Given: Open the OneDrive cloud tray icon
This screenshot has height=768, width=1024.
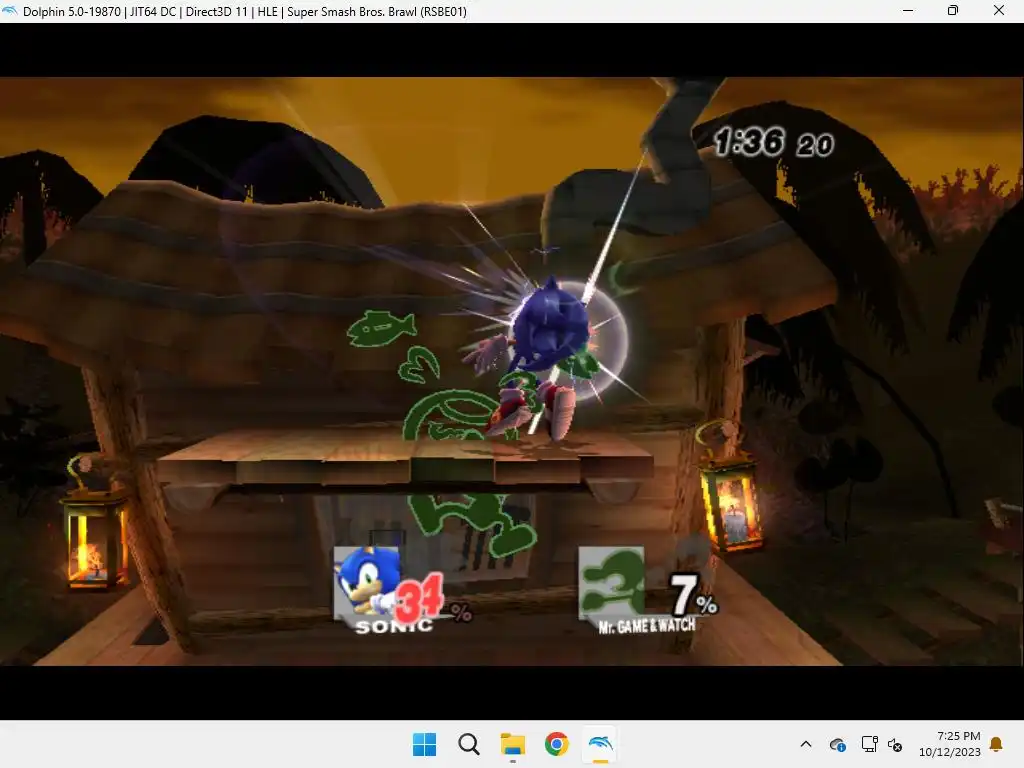Looking at the screenshot, I should [837, 744].
